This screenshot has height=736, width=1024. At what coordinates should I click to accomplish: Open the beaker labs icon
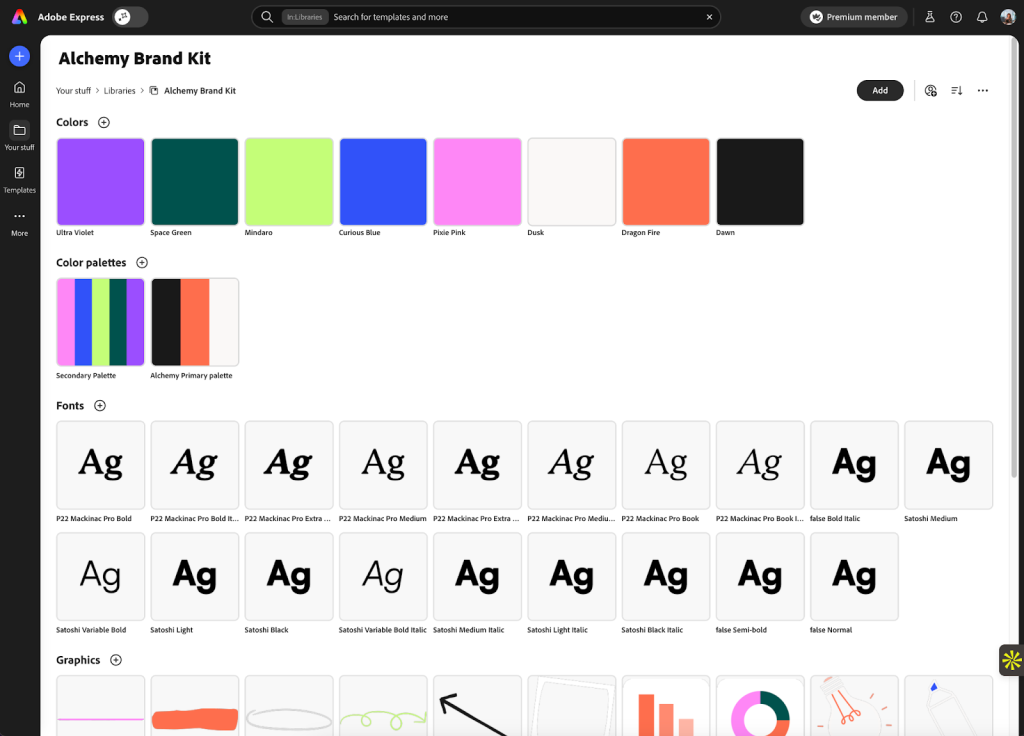(x=930, y=17)
